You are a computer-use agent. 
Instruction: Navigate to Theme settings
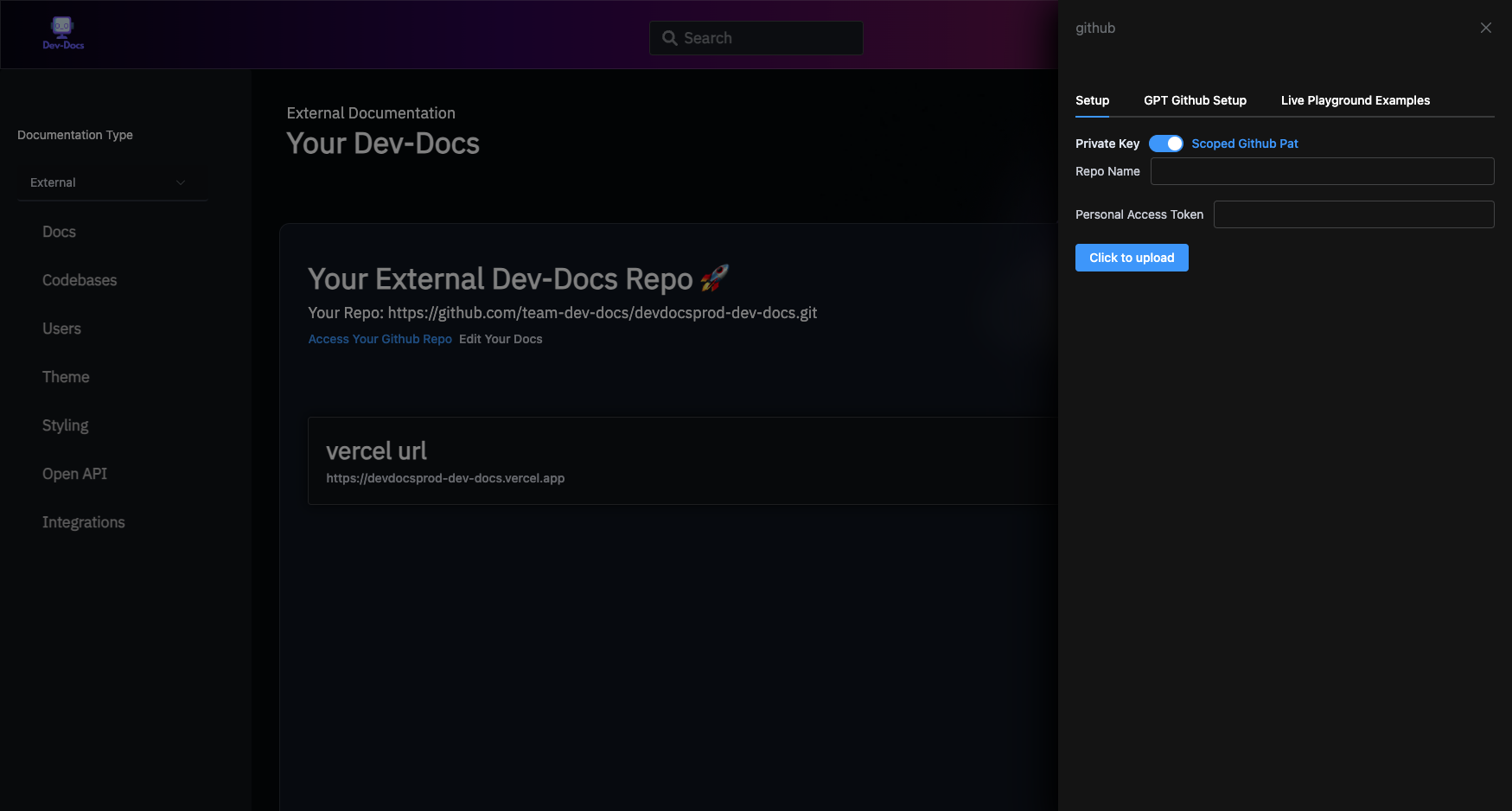(66, 377)
